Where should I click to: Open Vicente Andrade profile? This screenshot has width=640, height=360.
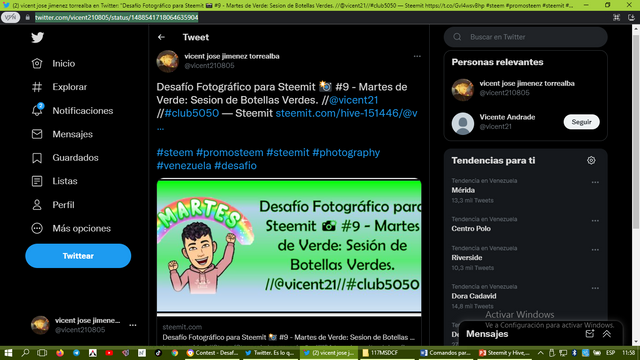(x=507, y=117)
